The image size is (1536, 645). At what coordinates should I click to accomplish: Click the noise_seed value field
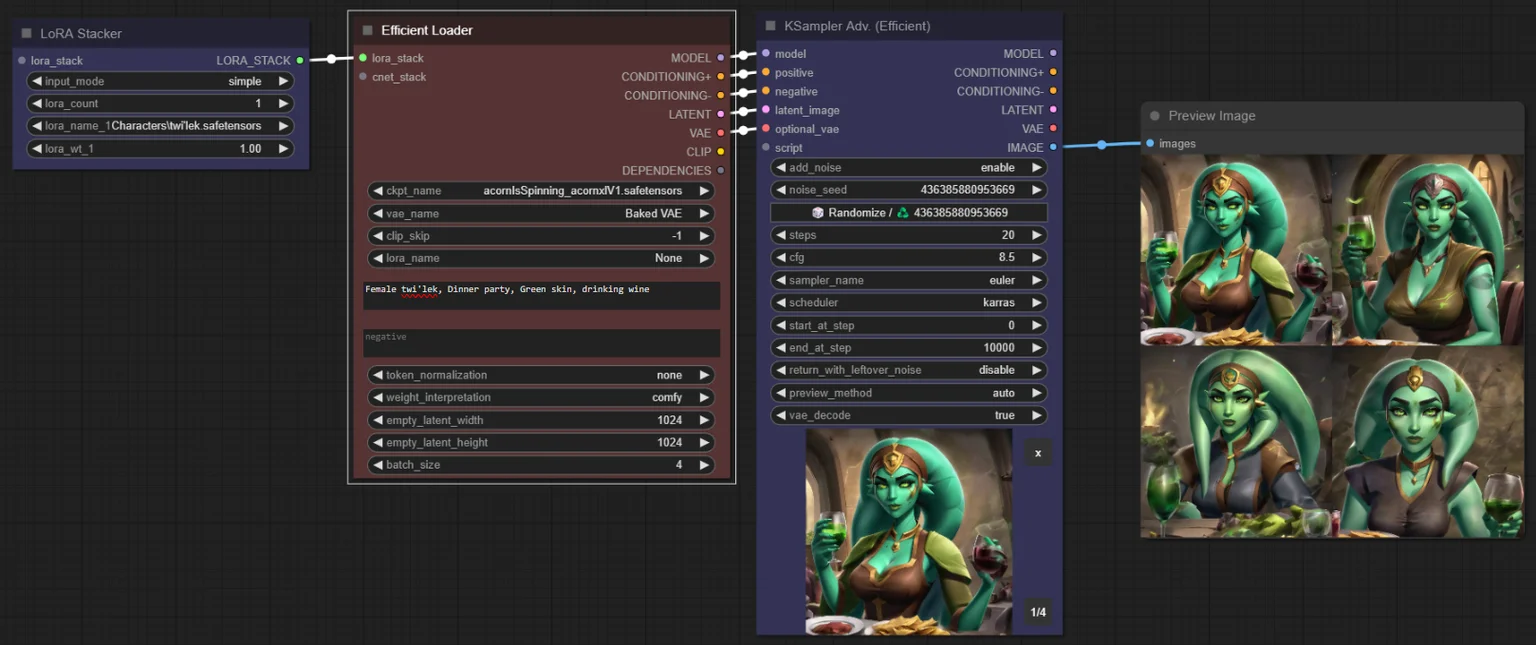[x=909, y=190]
